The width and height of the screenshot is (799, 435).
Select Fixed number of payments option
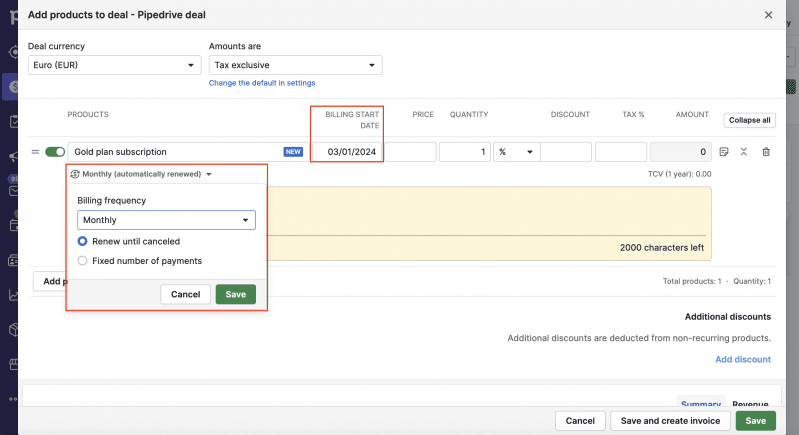[83, 261]
